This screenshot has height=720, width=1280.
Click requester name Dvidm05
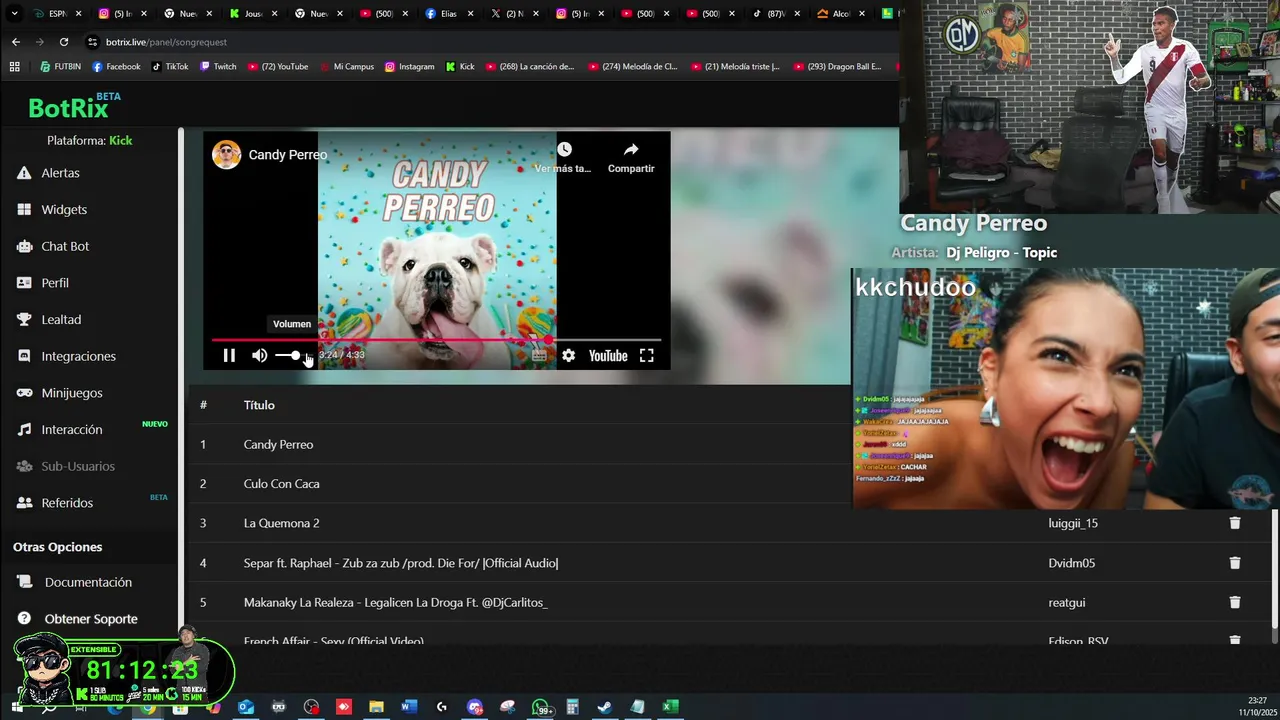pos(1071,563)
